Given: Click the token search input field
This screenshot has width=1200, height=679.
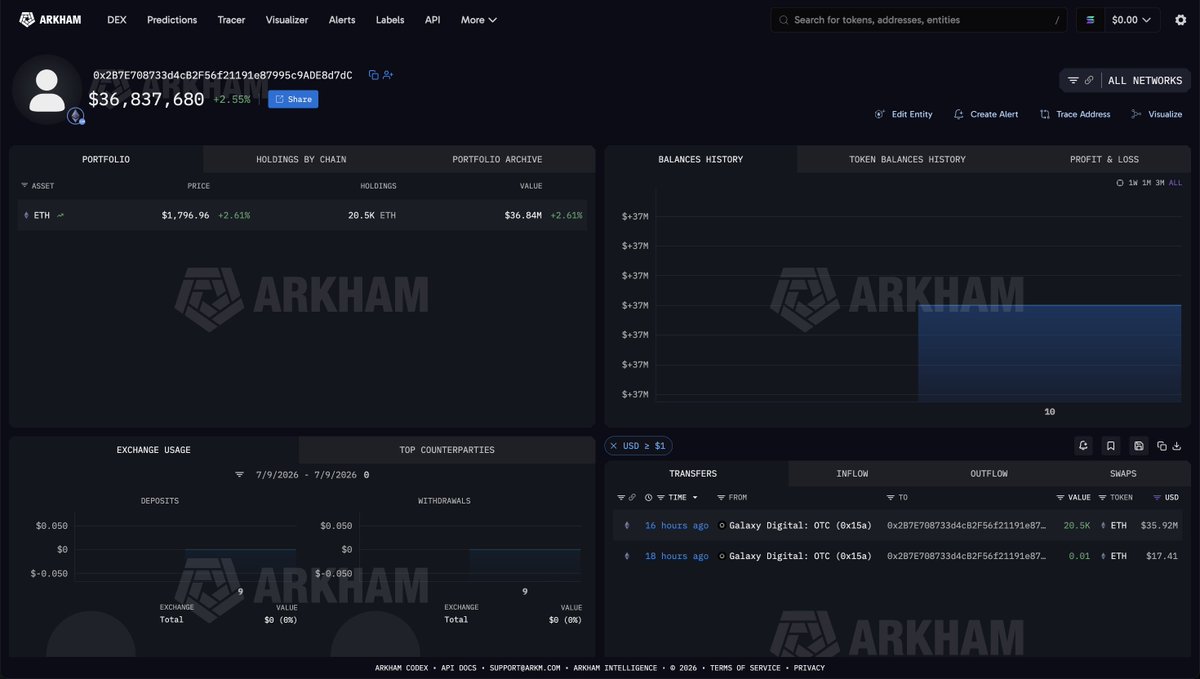Looking at the screenshot, I should coord(919,20).
